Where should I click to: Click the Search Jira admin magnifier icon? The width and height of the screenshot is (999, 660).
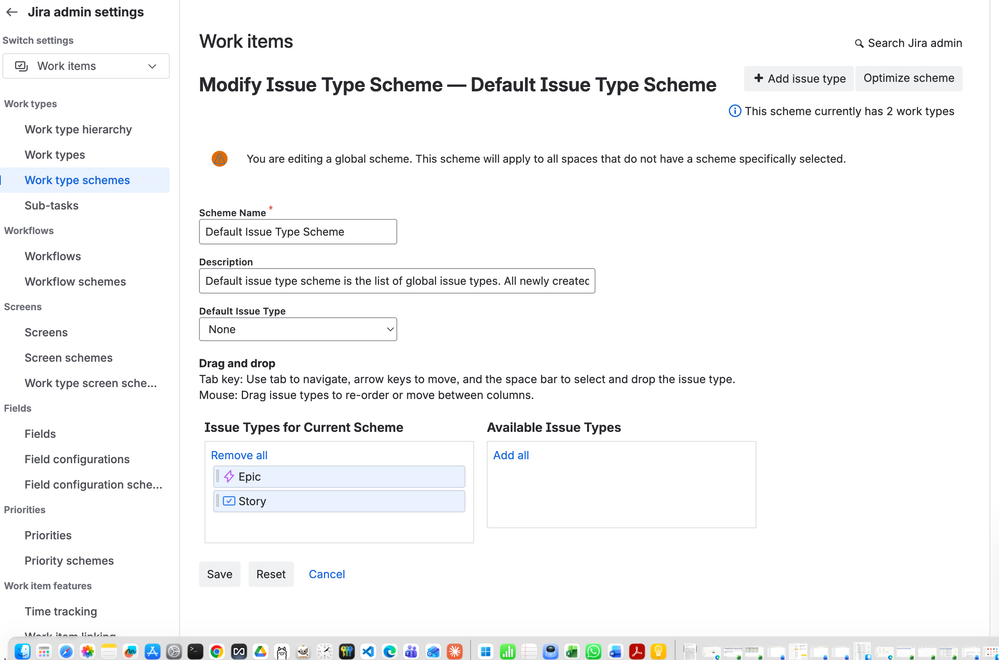coord(859,43)
